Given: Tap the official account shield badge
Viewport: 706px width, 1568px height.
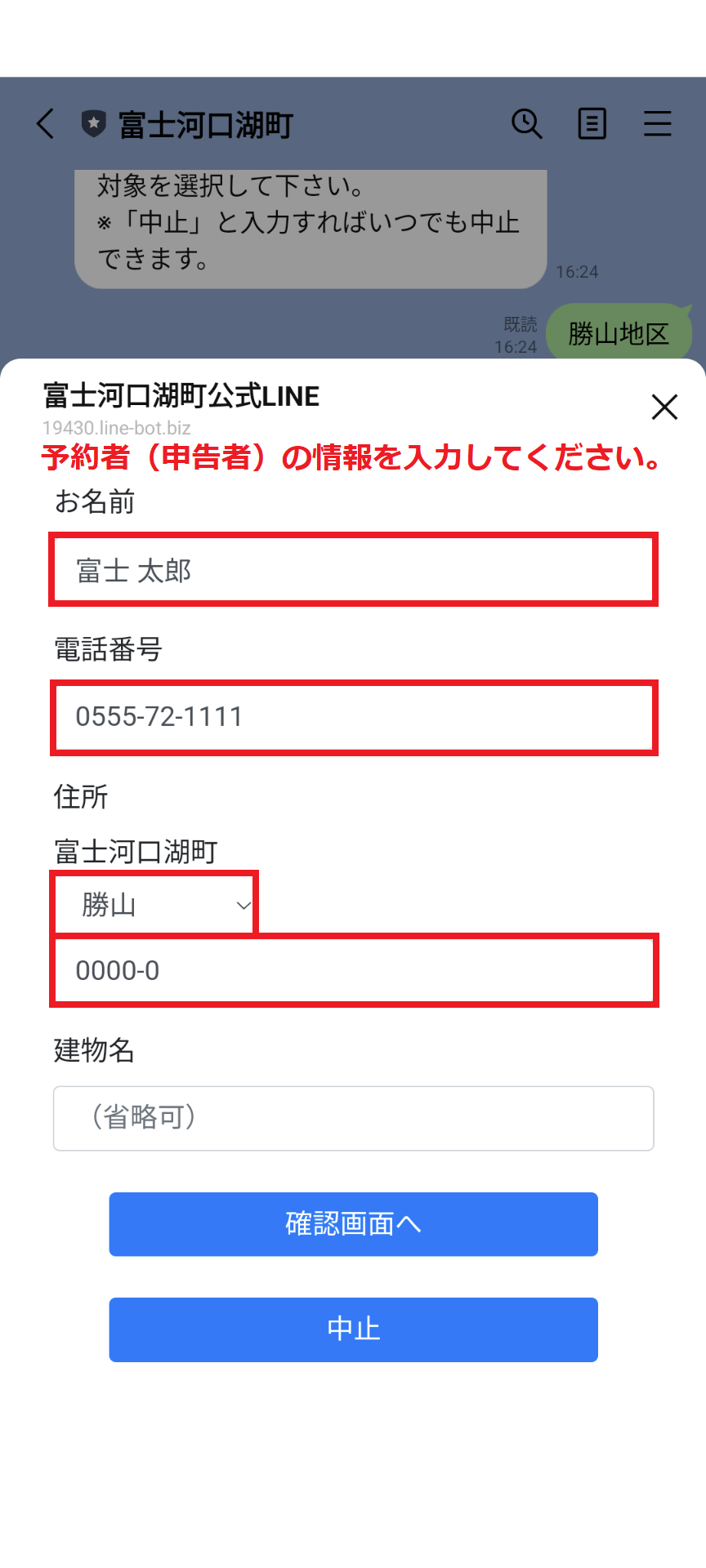Looking at the screenshot, I should coord(93,124).
